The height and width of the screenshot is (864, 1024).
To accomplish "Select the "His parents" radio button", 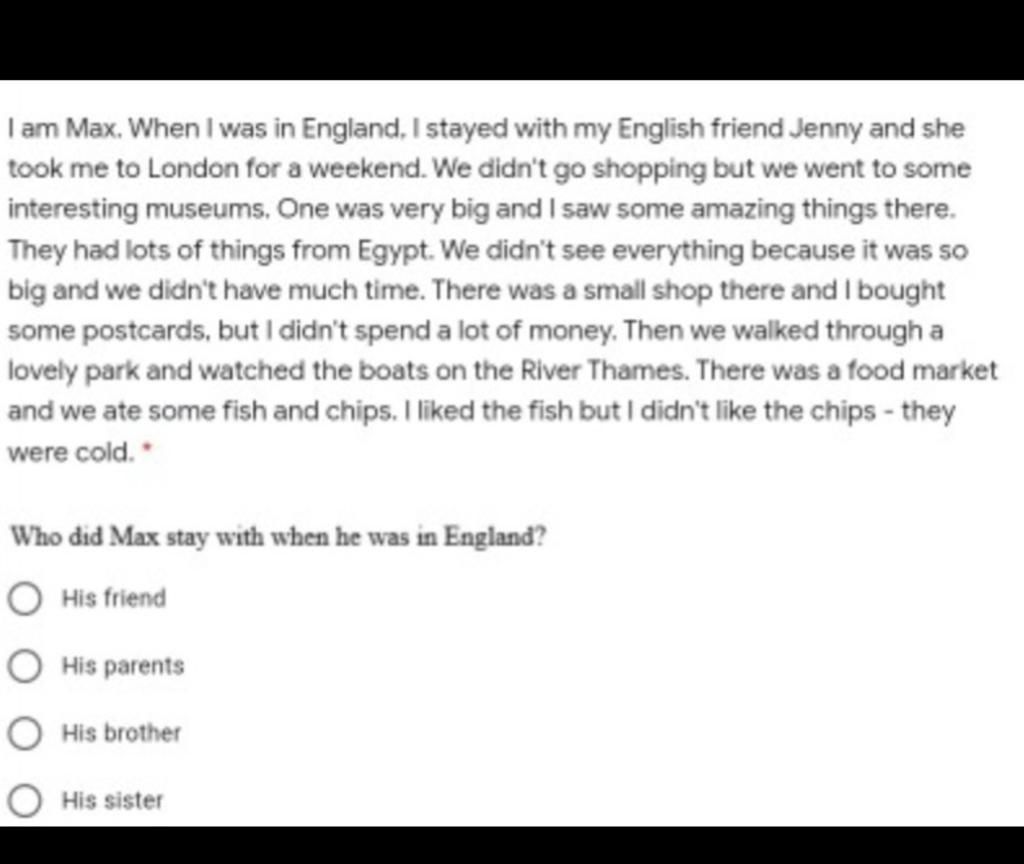I will [x=25, y=666].
